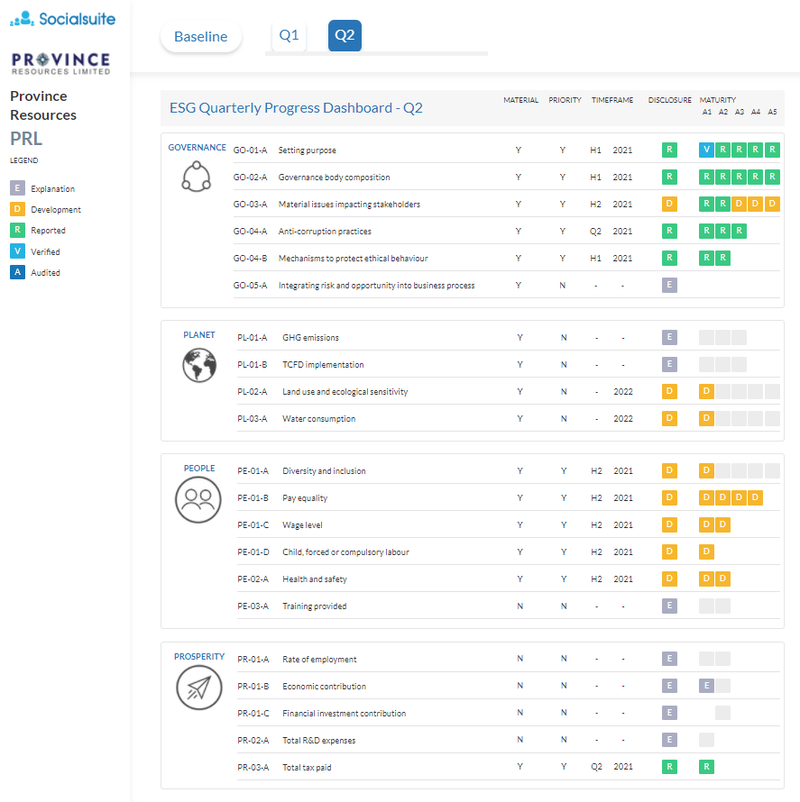Screen dimensions: 800x802
Task: Click disclosure D badge for Health and safety
Action: [669, 578]
